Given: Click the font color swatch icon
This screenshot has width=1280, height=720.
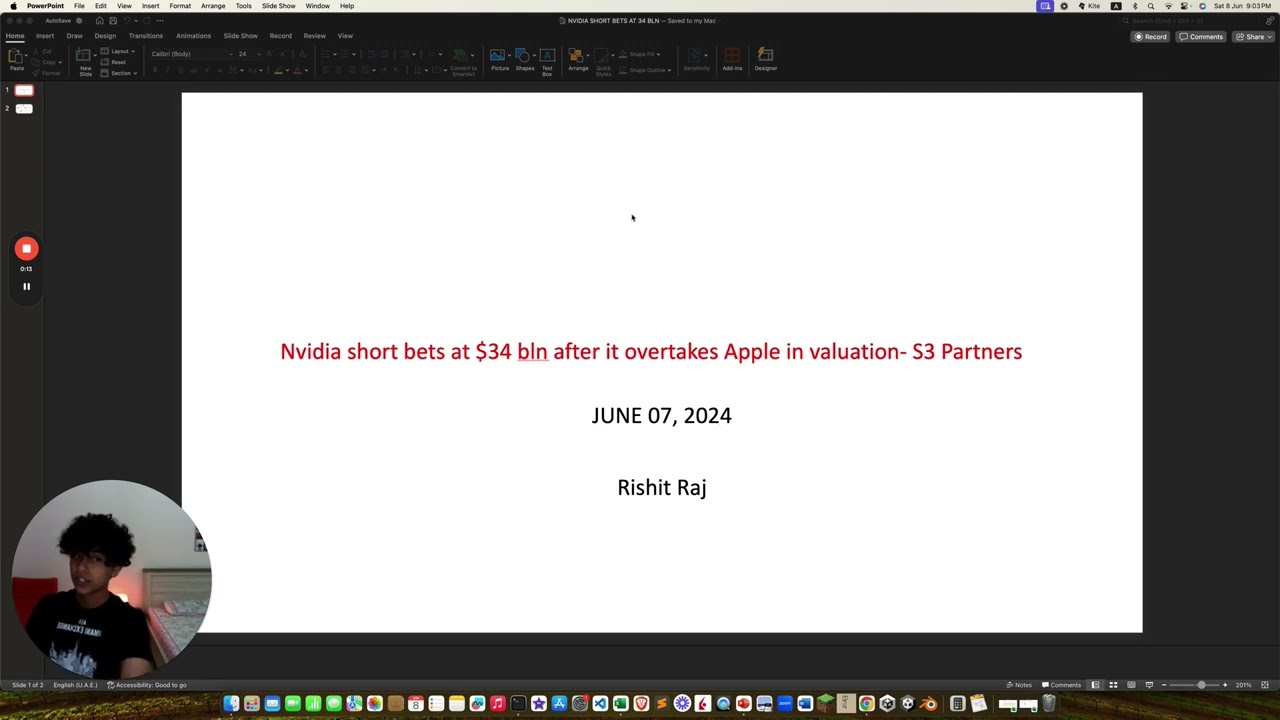Looking at the screenshot, I should pyautogui.click(x=297, y=69).
